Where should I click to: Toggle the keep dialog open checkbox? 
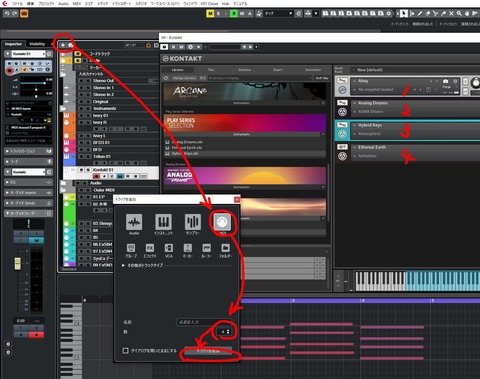125,350
